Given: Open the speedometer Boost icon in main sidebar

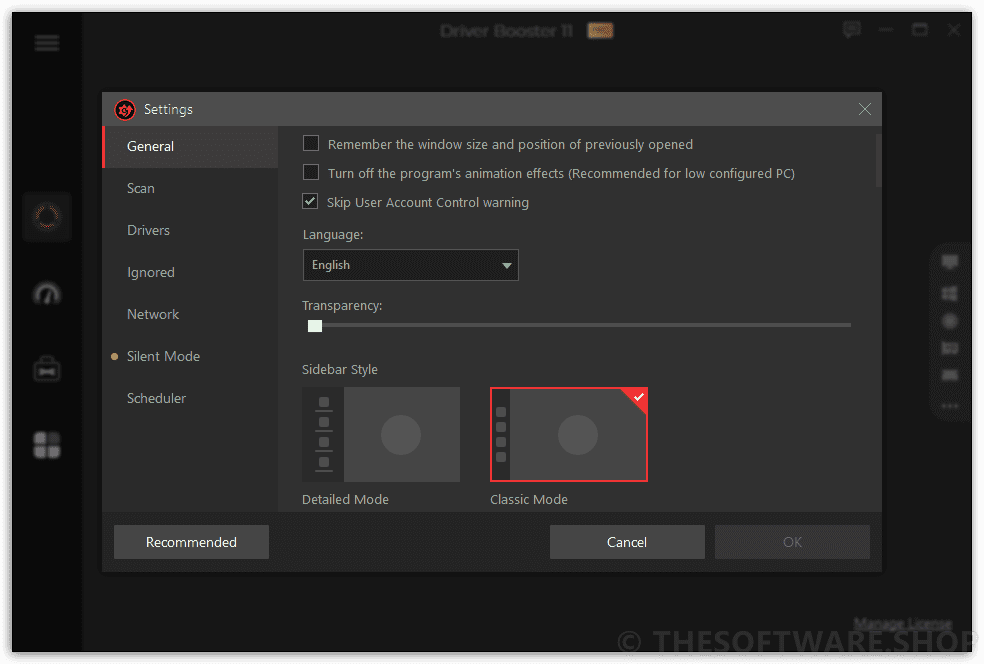Looking at the screenshot, I should coord(47,294).
